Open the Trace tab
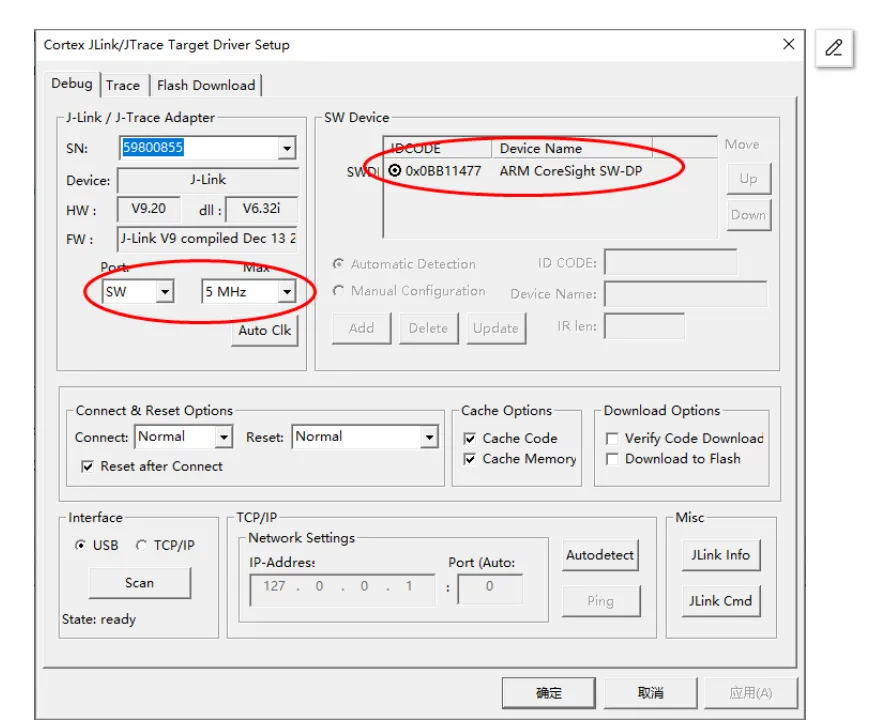885x725 pixels. click(x=123, y=85)
